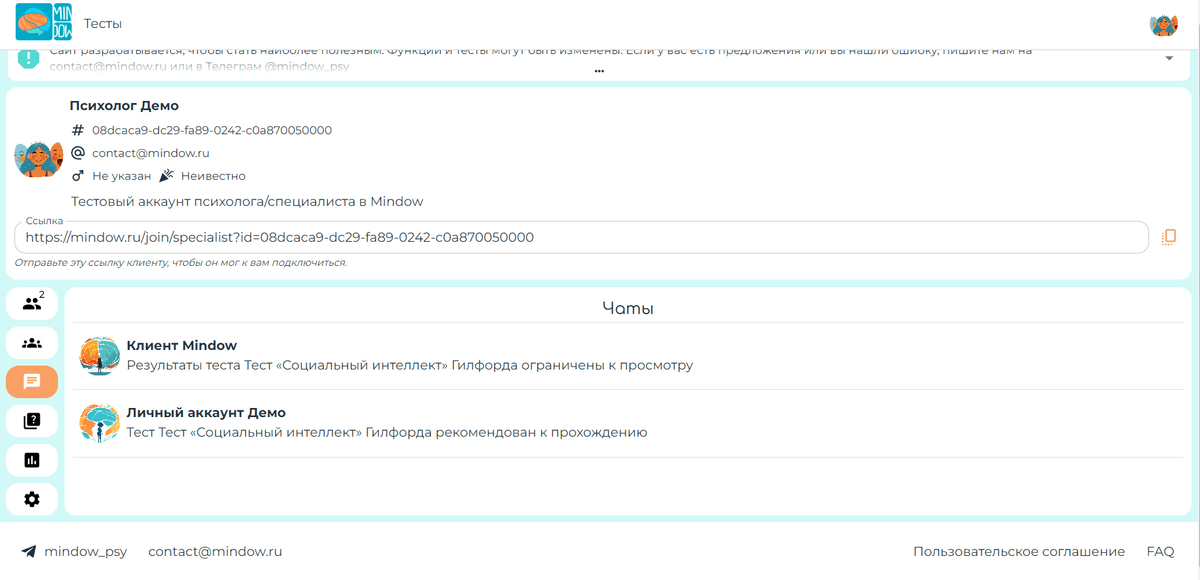1200x580 pixels.
Task: Click the Не указан gender text
Action: pyautogui.click(x=122, y=176)
